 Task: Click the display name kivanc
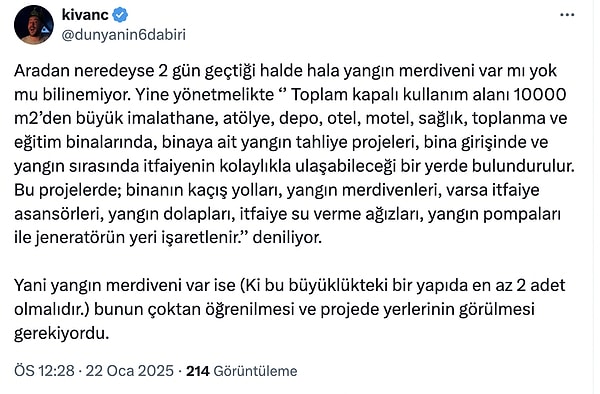(85, 15)
